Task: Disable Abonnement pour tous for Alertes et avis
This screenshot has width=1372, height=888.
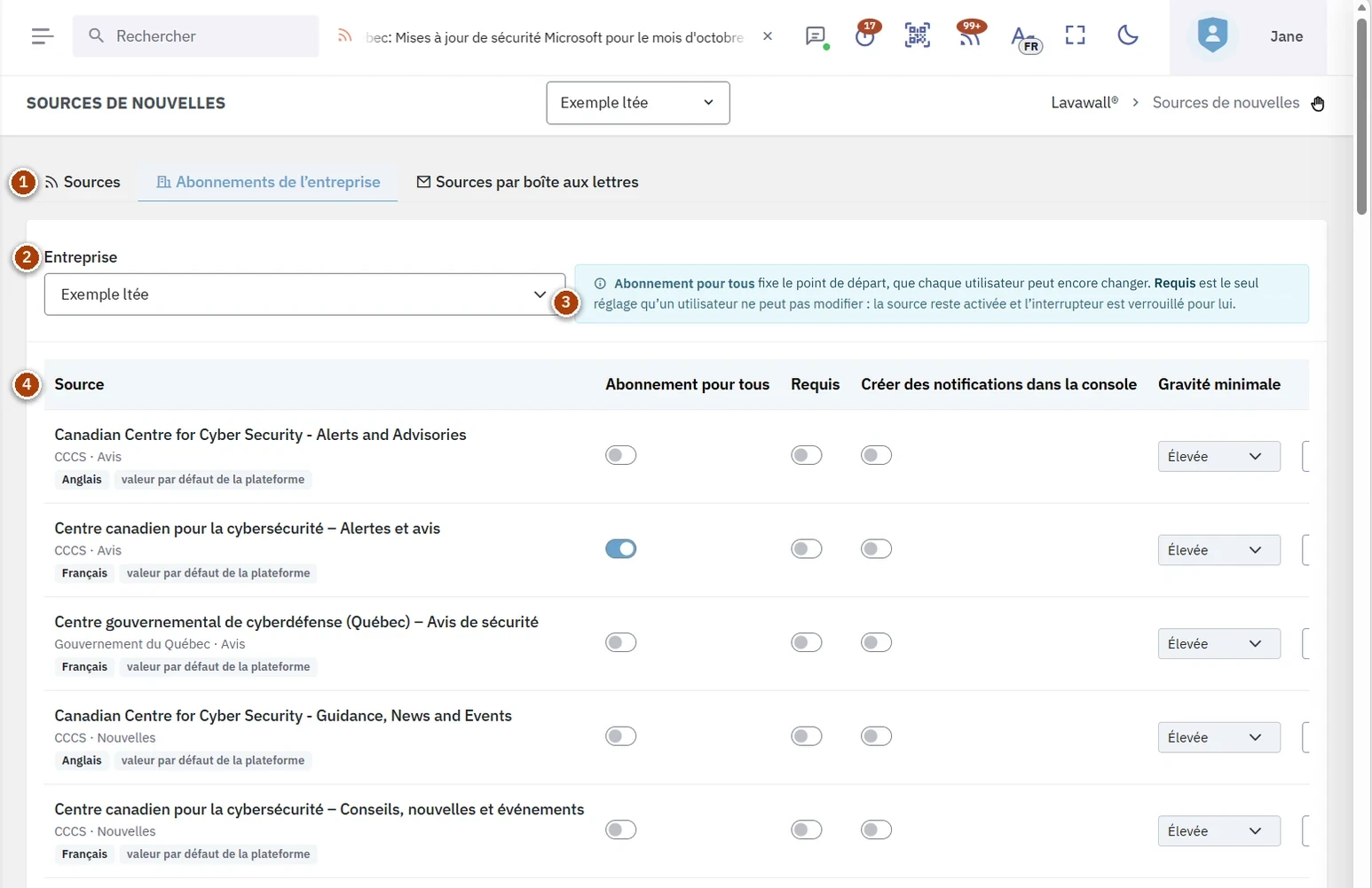Action: coord(621,549)
